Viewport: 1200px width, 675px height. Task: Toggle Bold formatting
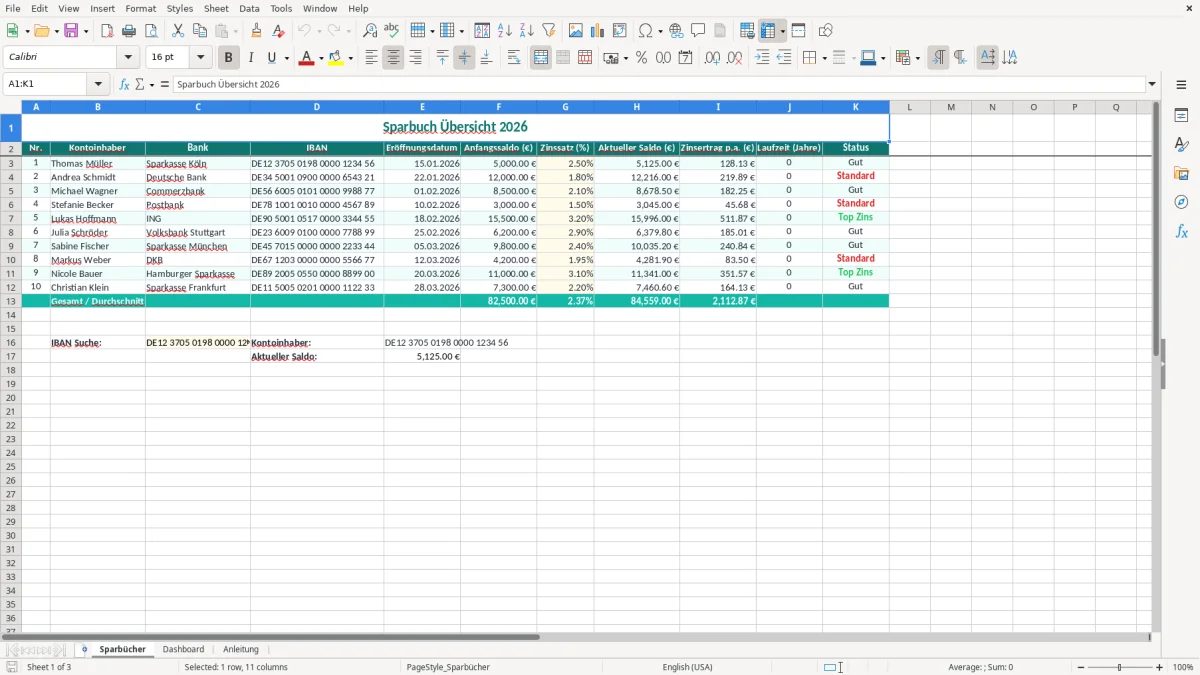pos(229,58)
